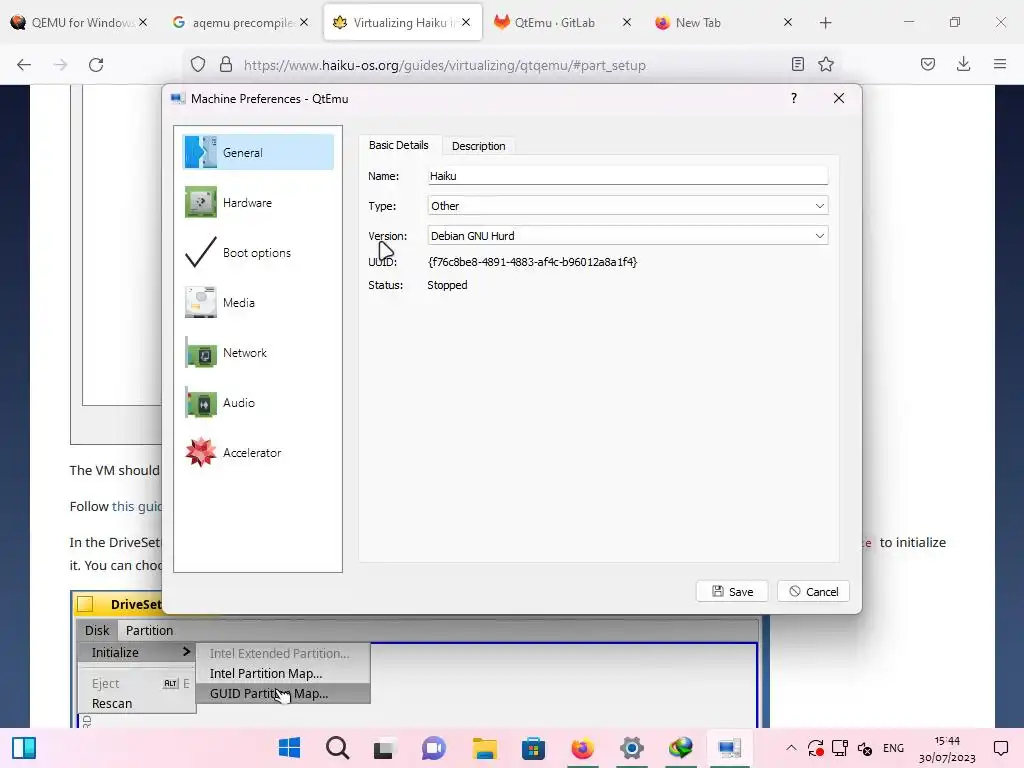Toggle reader view for the page
Image resolution: width=1024 pixels, height=768 pixels.
[797, 64]
